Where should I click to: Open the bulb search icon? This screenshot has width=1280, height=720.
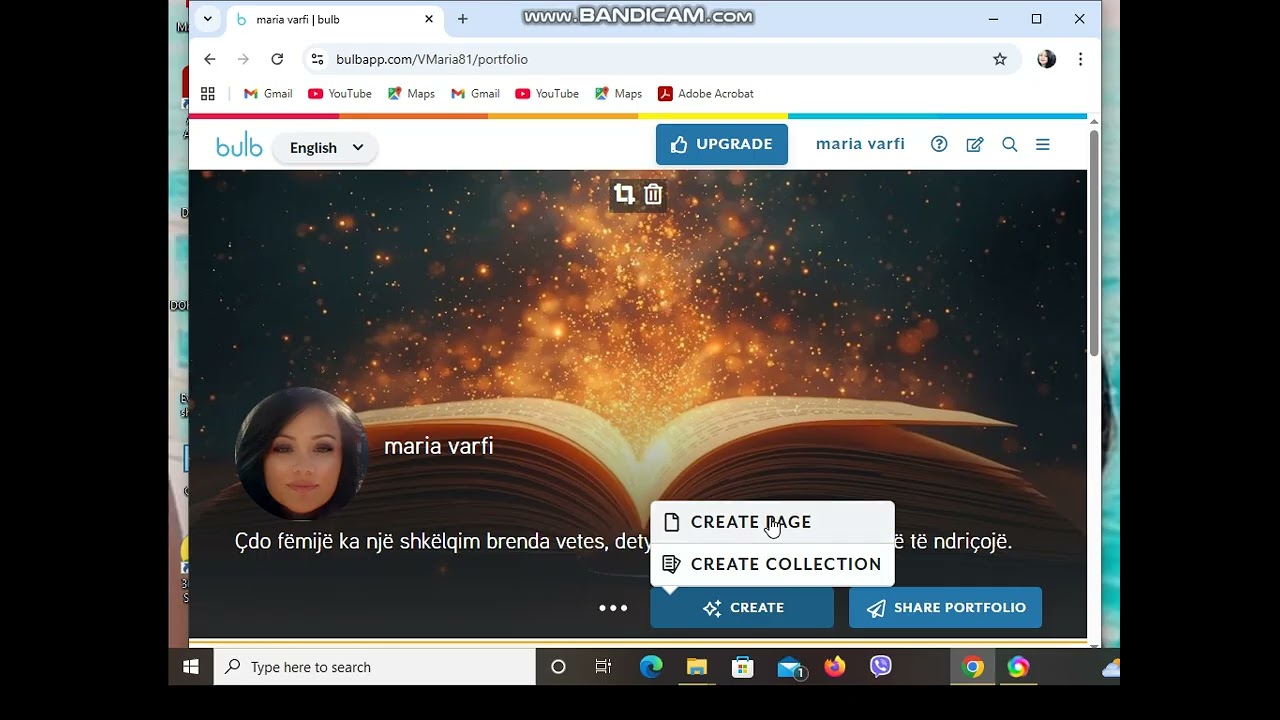(x=1010, y=144)
